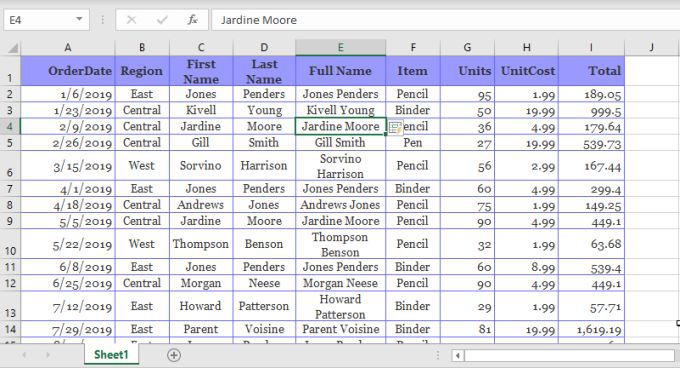Select the unit cost cell 8.99
Viewport: 680px width, 368px height.
526,267
